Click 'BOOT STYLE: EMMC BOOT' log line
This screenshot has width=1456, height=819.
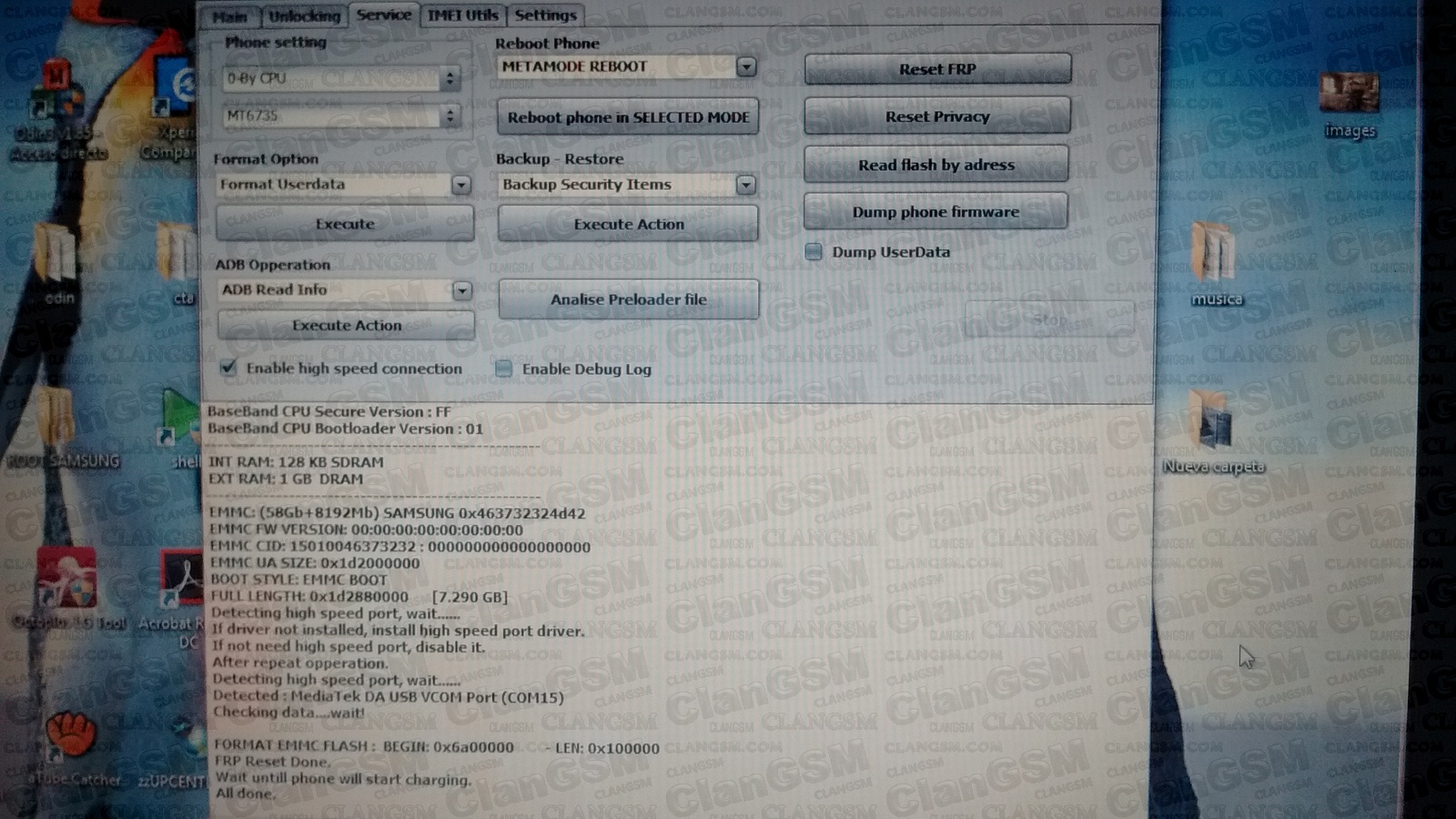pos(298,580)
